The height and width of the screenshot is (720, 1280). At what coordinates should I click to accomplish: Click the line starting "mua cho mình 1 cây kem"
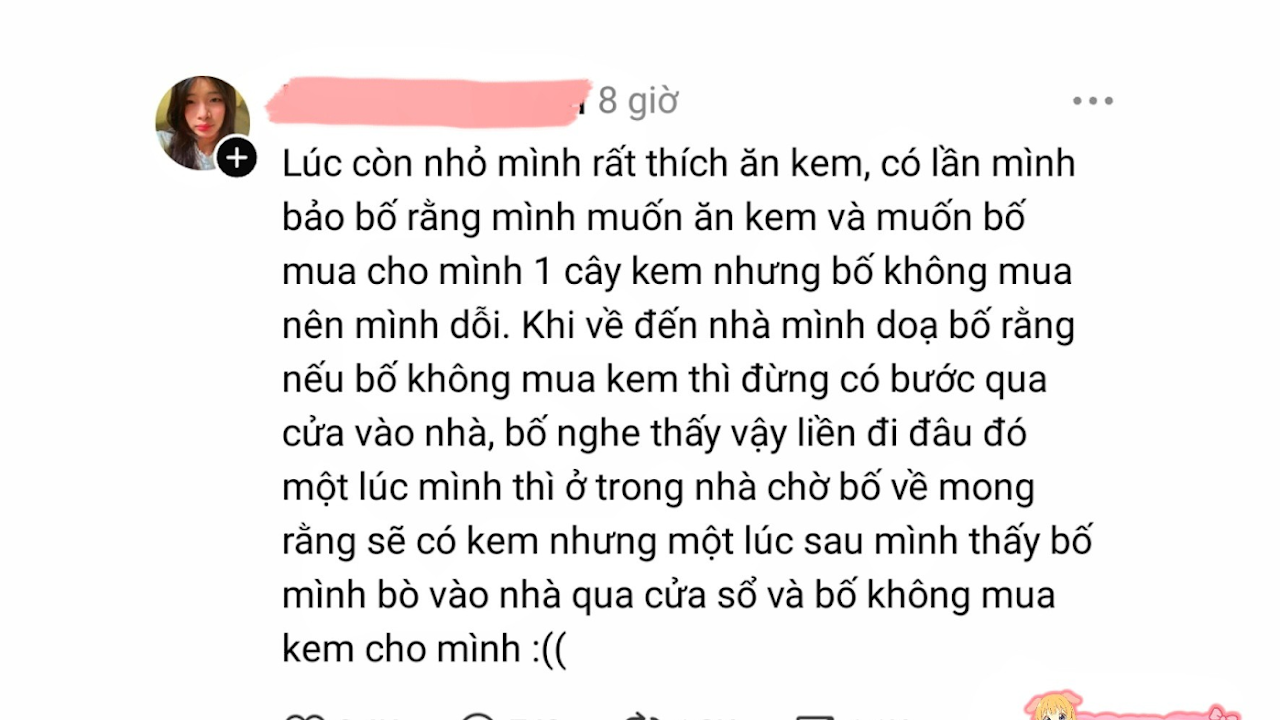pos(677,271)
